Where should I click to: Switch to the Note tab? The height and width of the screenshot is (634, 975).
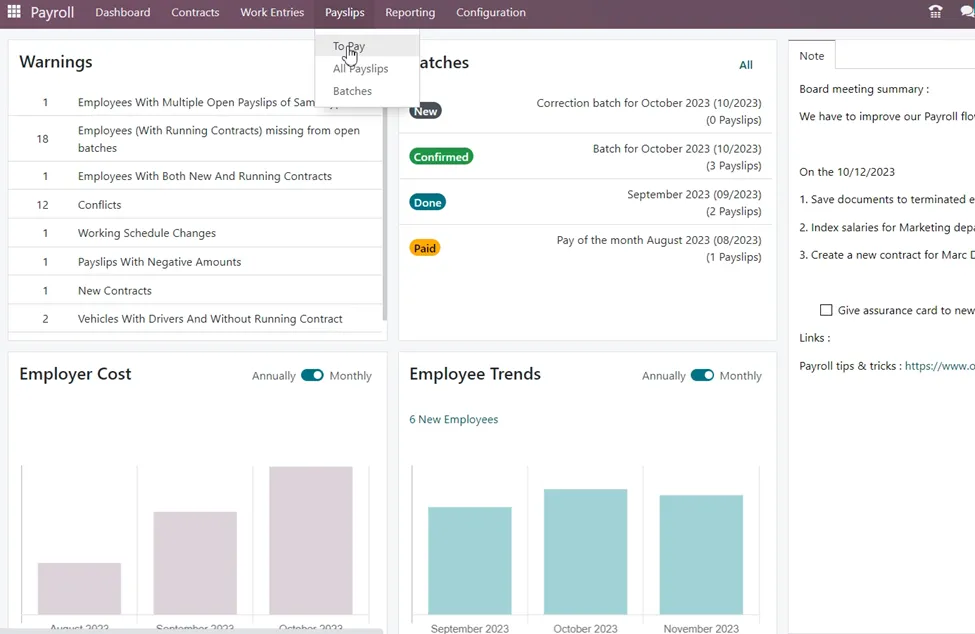tap(811, 56)
